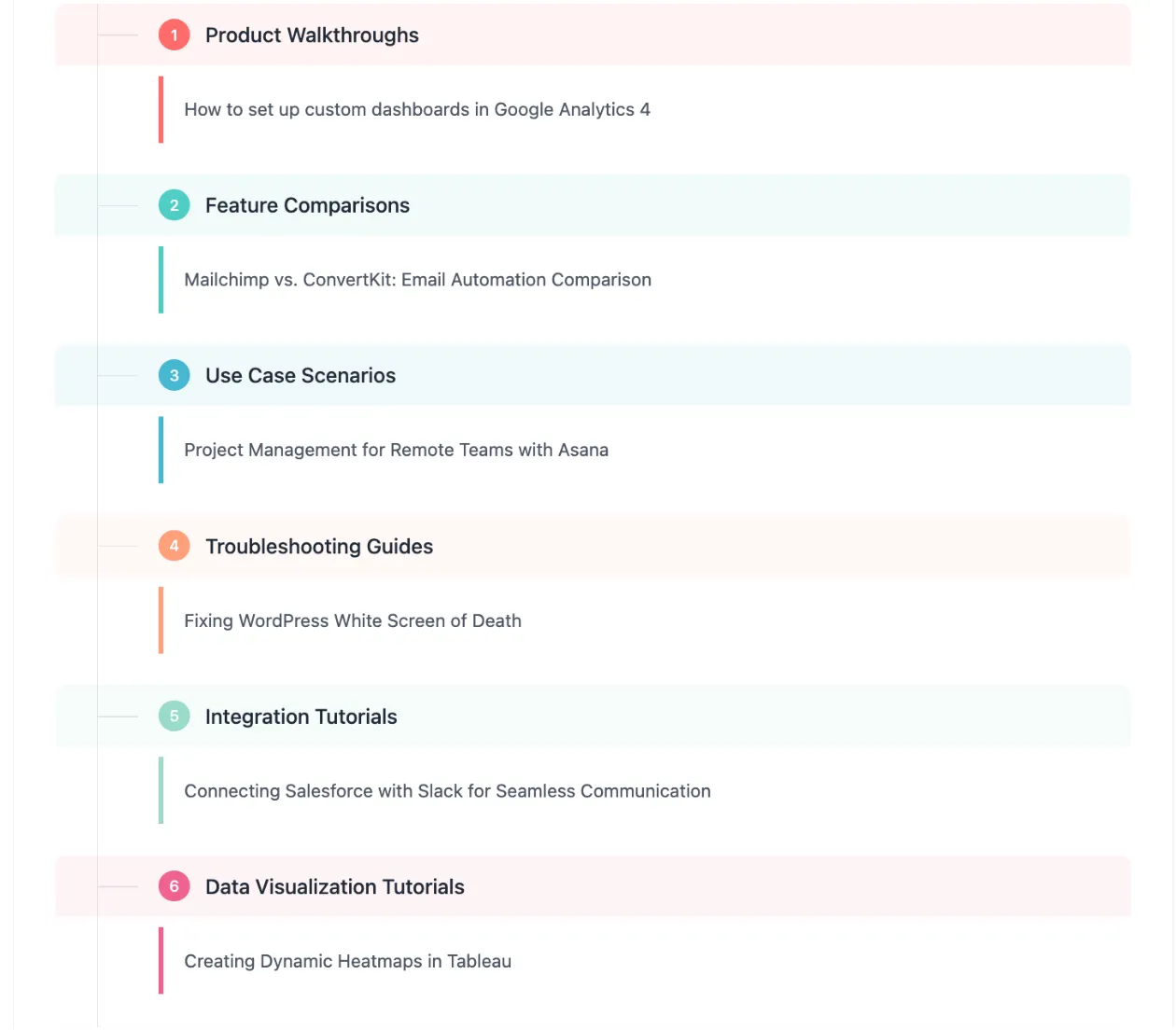Open the Mailchimp vs. ConvertKit comparison item
1176x1030 pixels.
tap(418, 280)
